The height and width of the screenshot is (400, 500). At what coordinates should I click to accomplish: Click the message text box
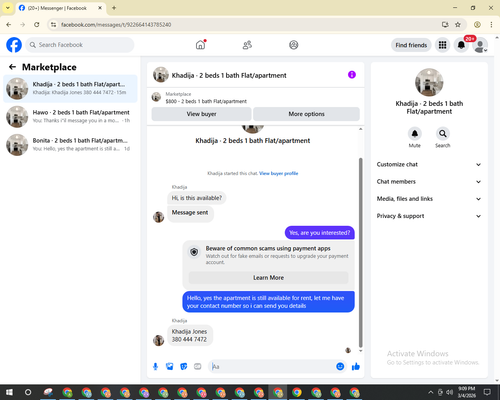click(272, 367)
